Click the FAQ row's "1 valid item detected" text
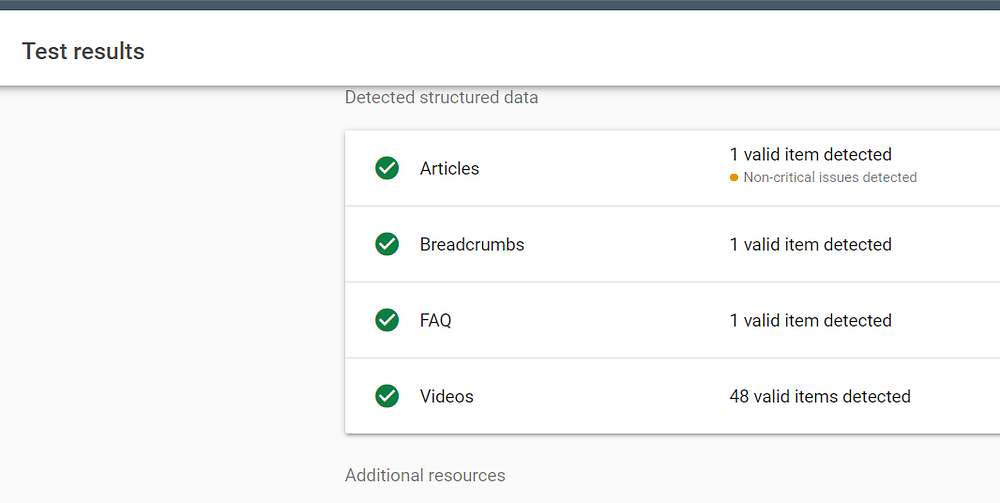Image resolution: width=1000 pixels, height=503 pixels. point(810,320)
